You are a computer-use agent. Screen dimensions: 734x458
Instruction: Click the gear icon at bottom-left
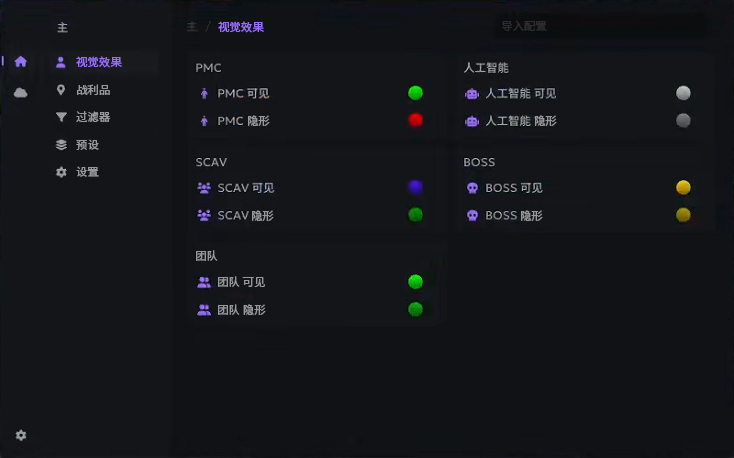click(x=21, y=435)
